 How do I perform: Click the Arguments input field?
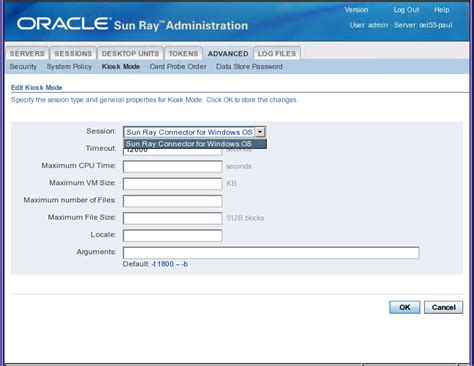pos(271,253)
